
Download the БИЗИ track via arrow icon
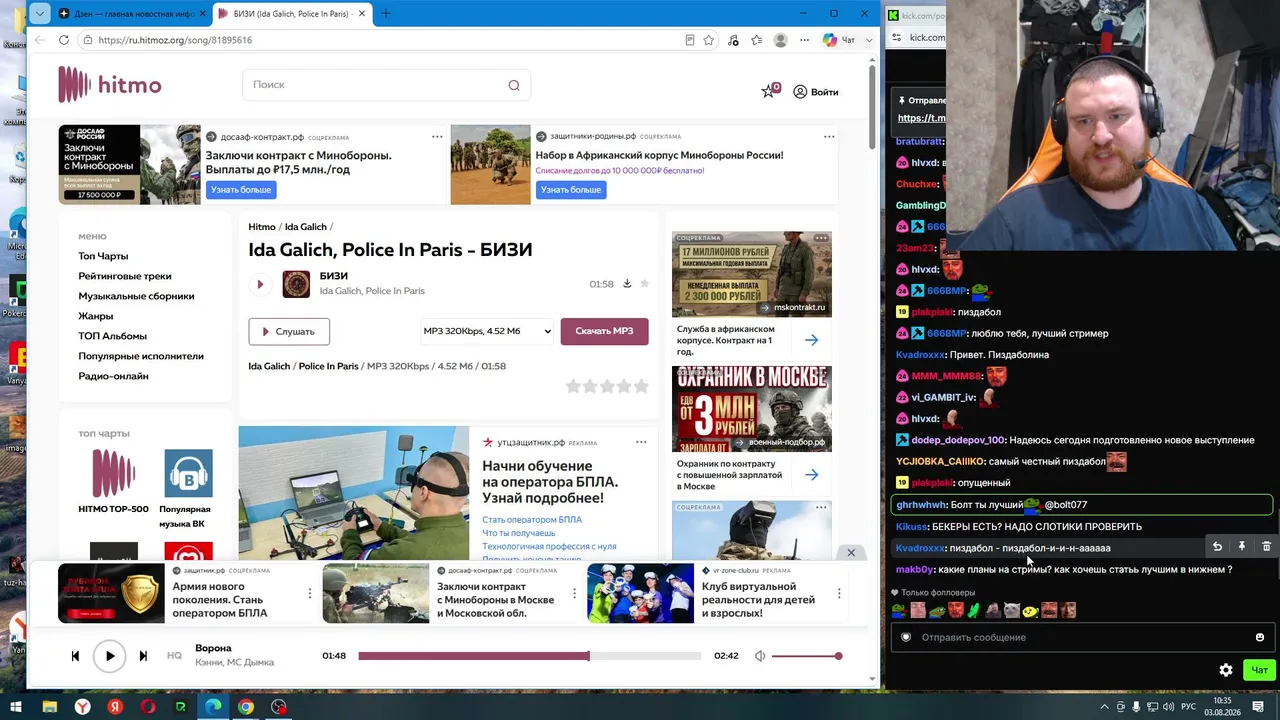click(x=627, y=284)
